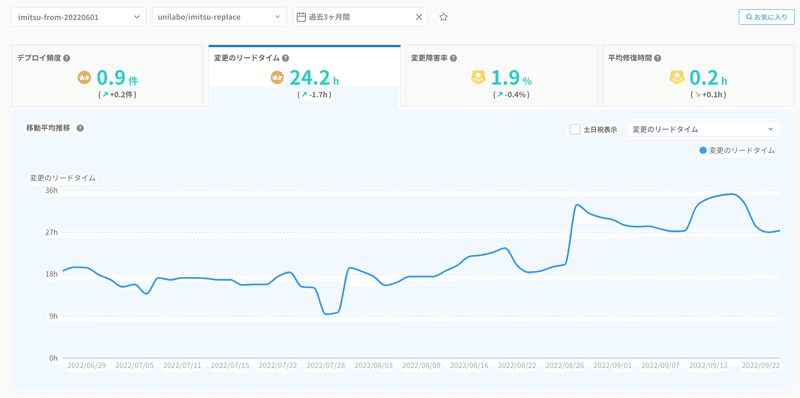Click help icon next to 変更障害率

tap(453, 58)
